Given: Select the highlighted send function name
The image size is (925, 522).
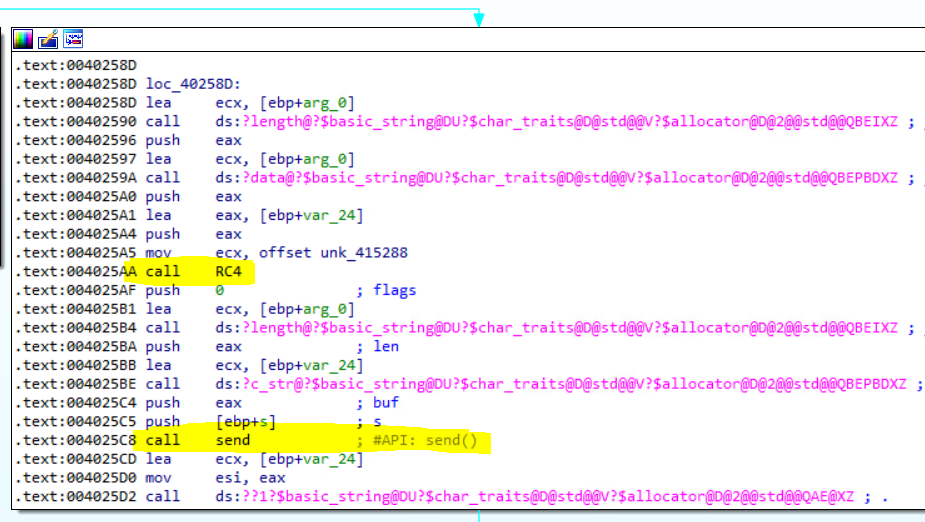Looking at the screenshot, I should pos(232,440).
